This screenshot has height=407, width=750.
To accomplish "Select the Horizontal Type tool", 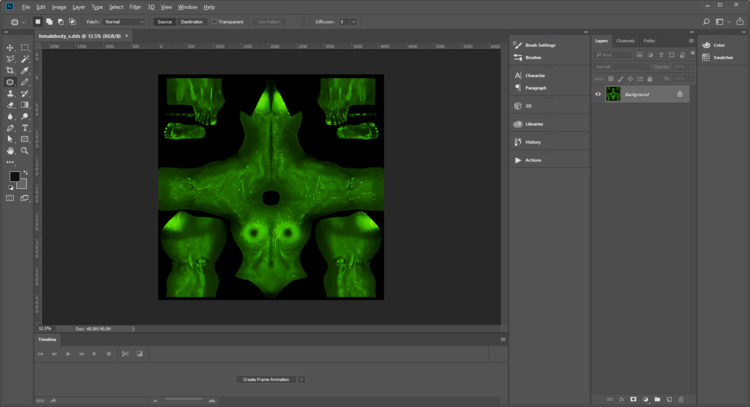I will [25, 128].
